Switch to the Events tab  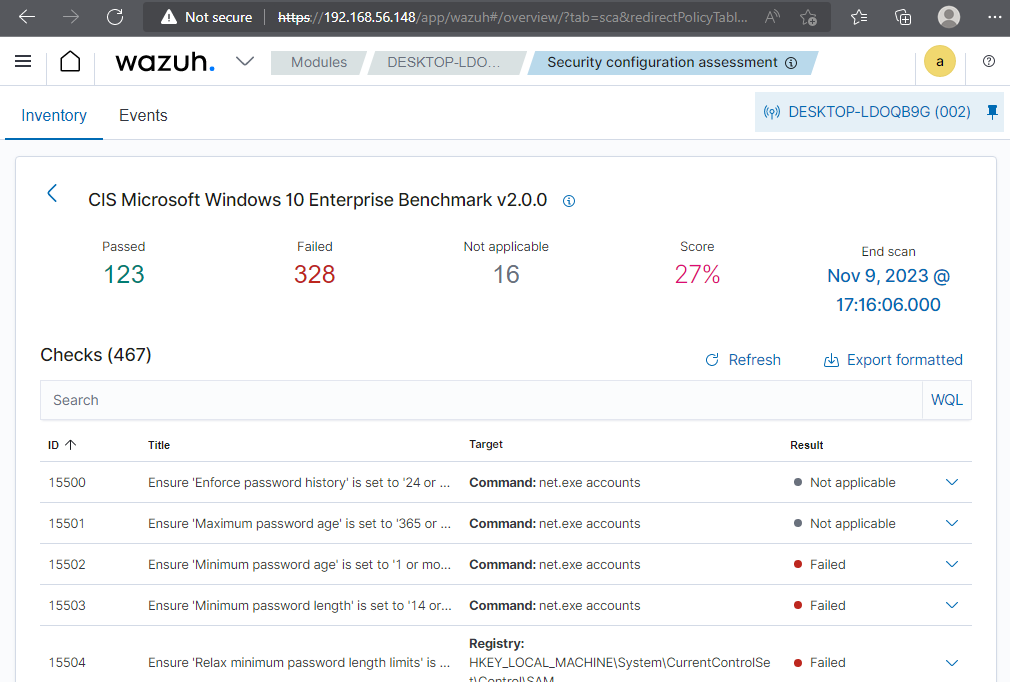(143, 115)
